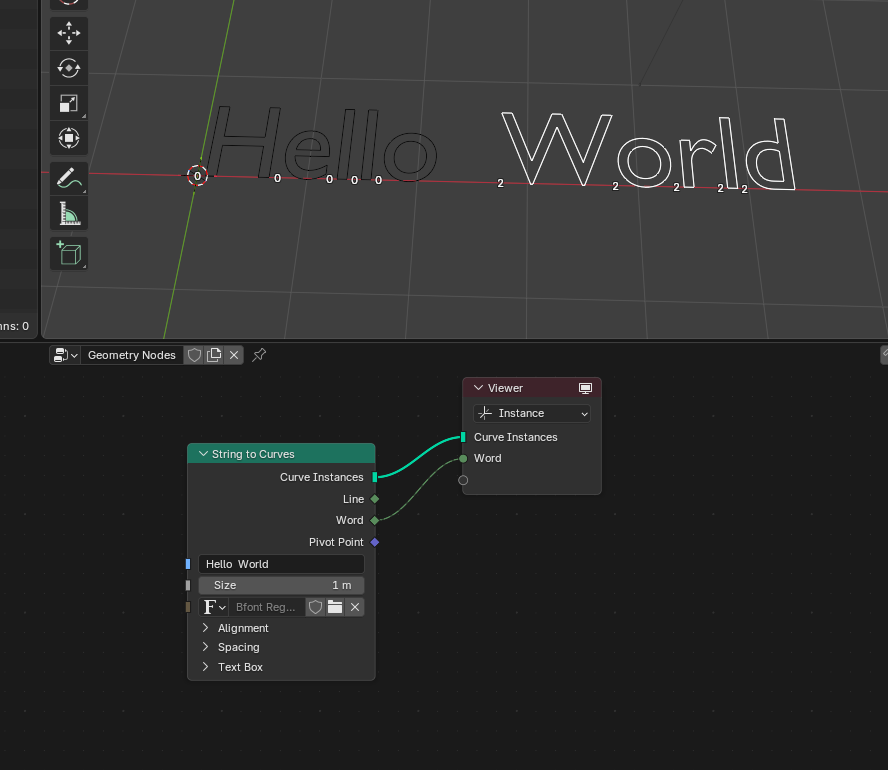Screen dimensions: 888x770
Task: Click the Viewer node header title
Action: [505, 388]
